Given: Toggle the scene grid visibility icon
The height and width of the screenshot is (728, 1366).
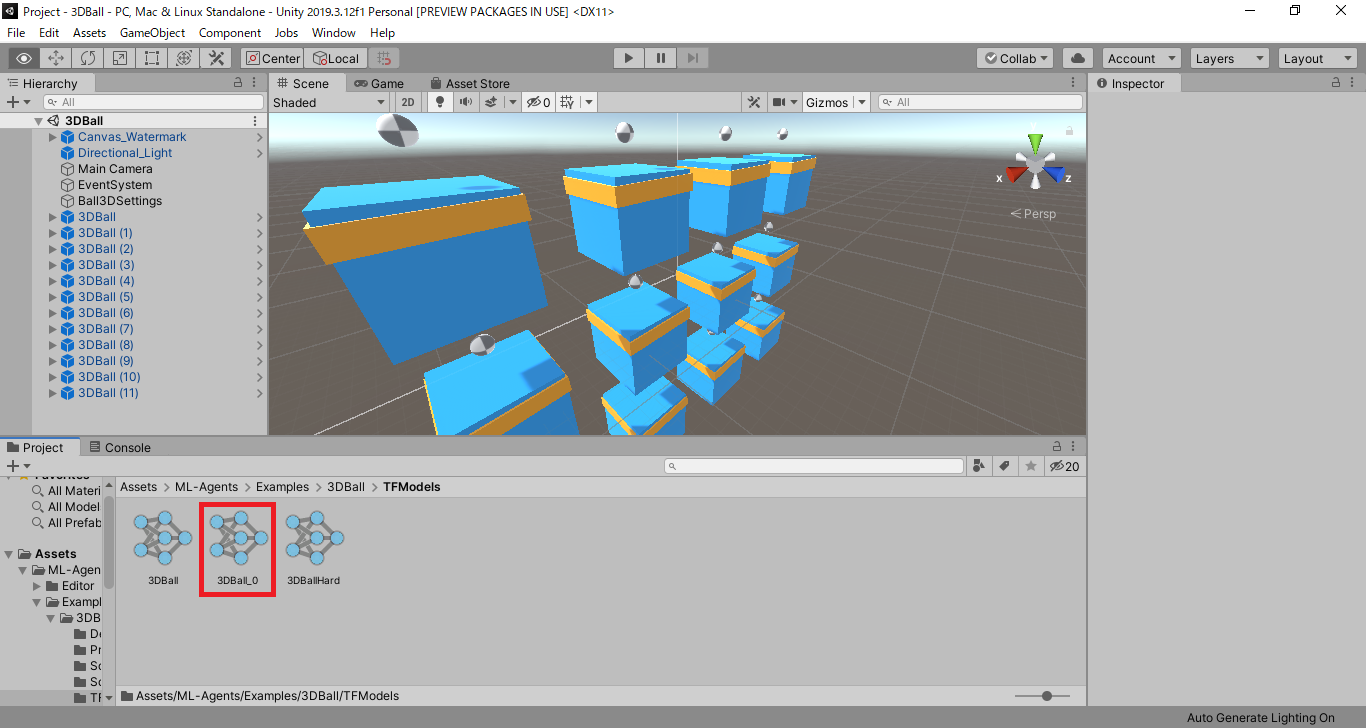Looking at the screenshot, I should pyautogui.click(x=567, y=102).
